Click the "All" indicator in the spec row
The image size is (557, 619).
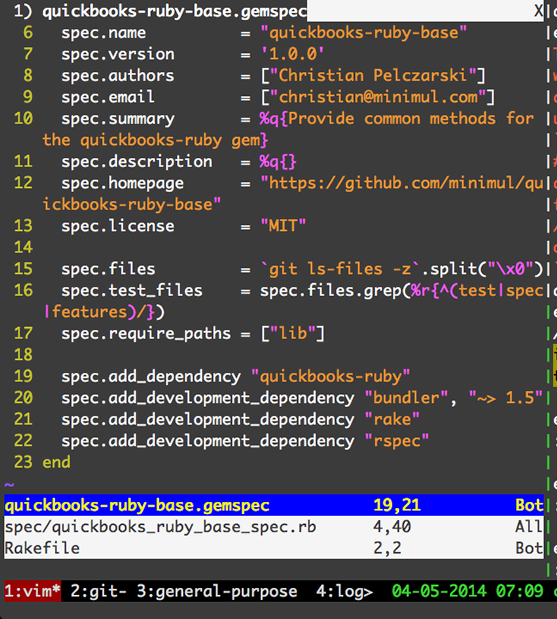point(529,527)
